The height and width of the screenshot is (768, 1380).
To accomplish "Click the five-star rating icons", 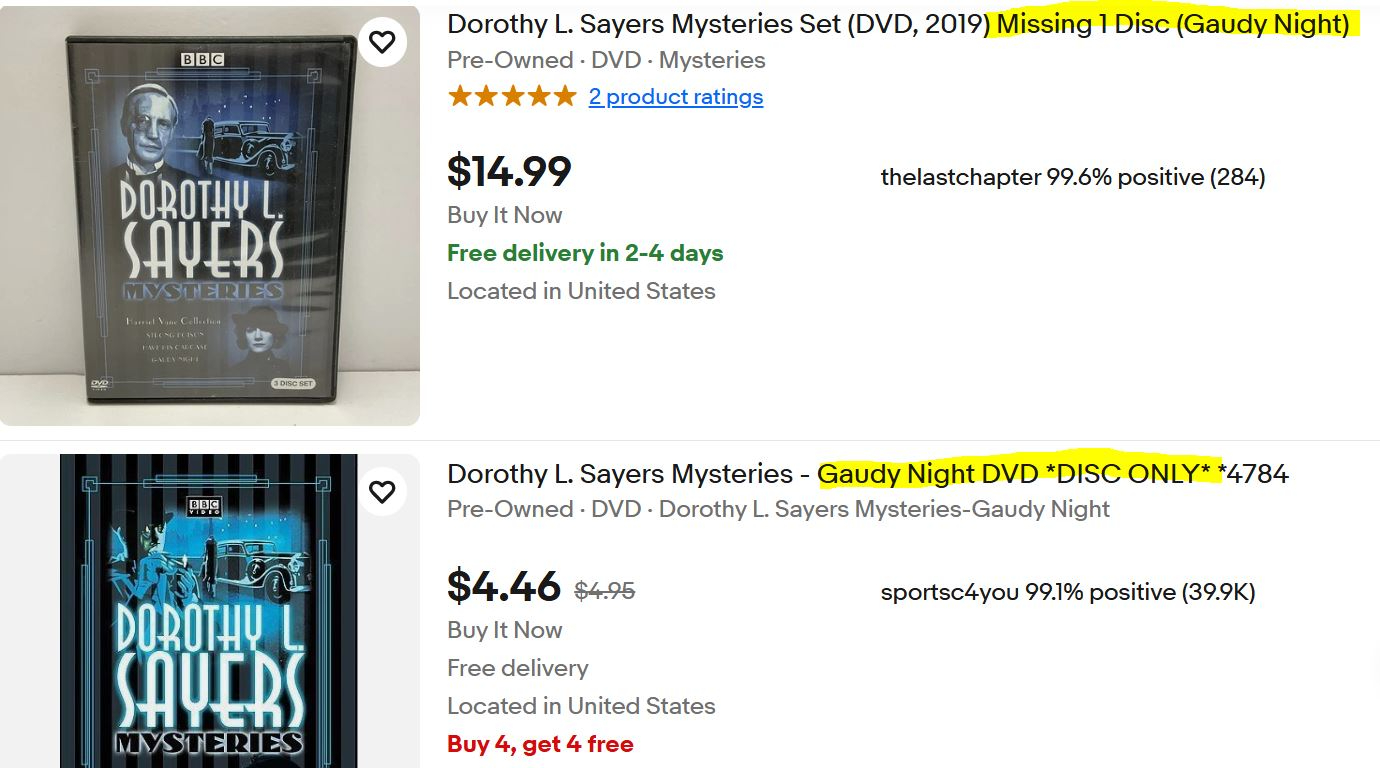I will [512, 97].
